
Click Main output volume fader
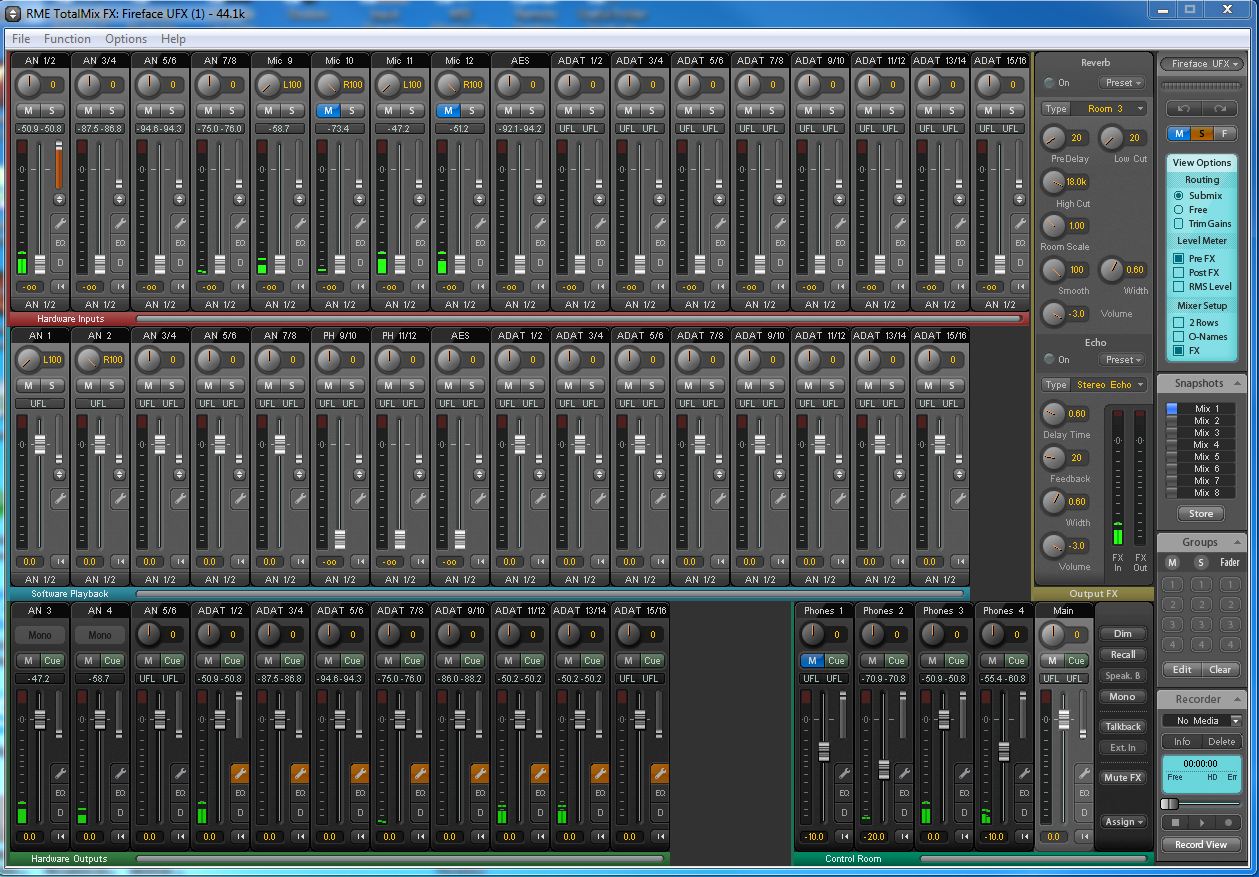[1064, 719]
